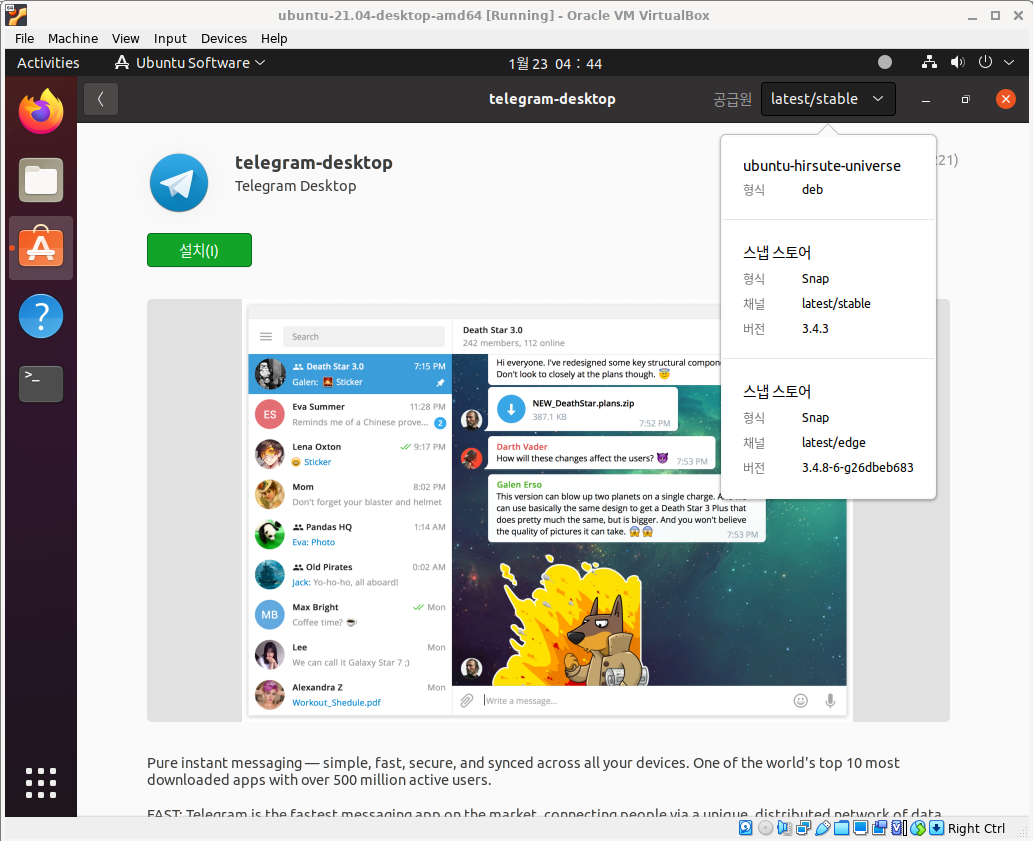1033x841 pixels.
Task: Open the VirtualBox Devices menu
Action: 224,38
